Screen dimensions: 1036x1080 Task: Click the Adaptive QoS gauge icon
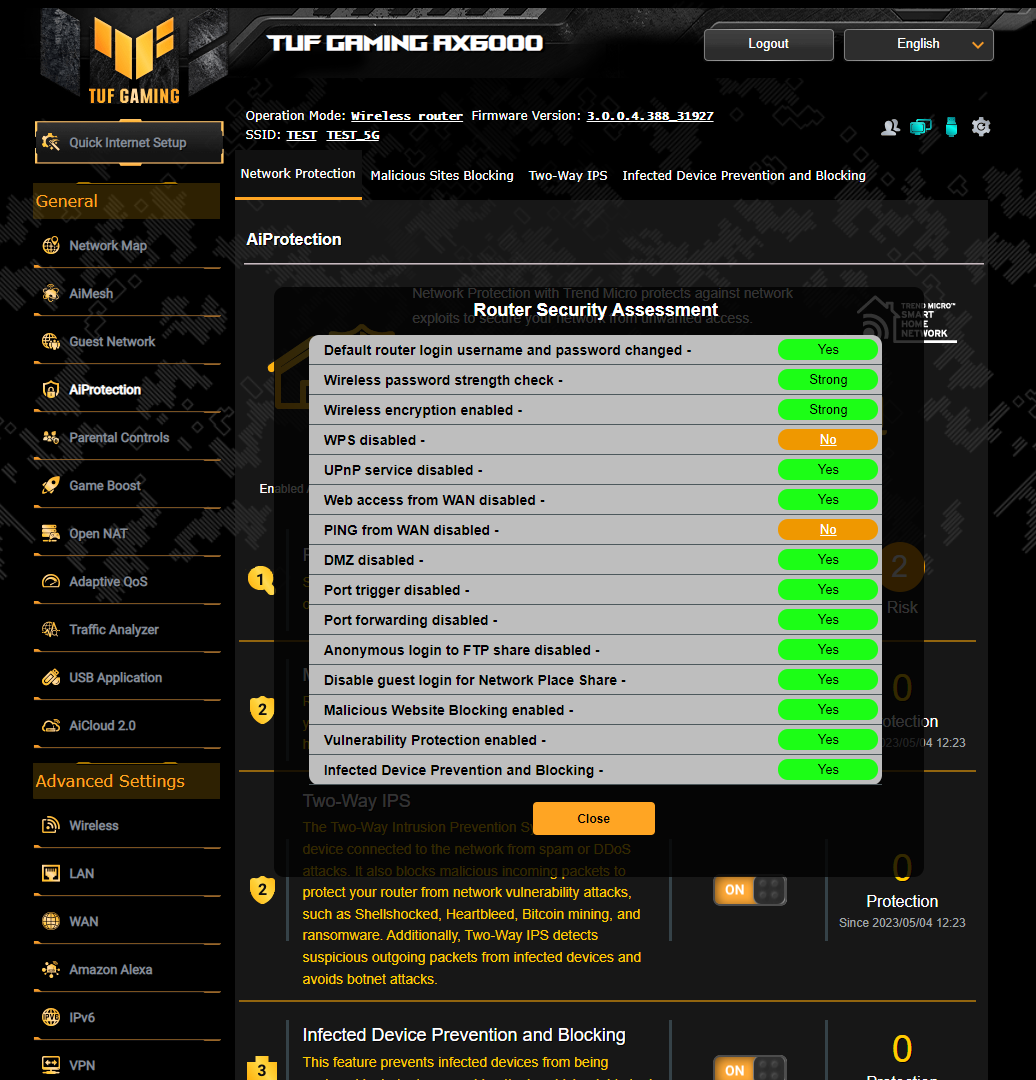coord(51,581)
